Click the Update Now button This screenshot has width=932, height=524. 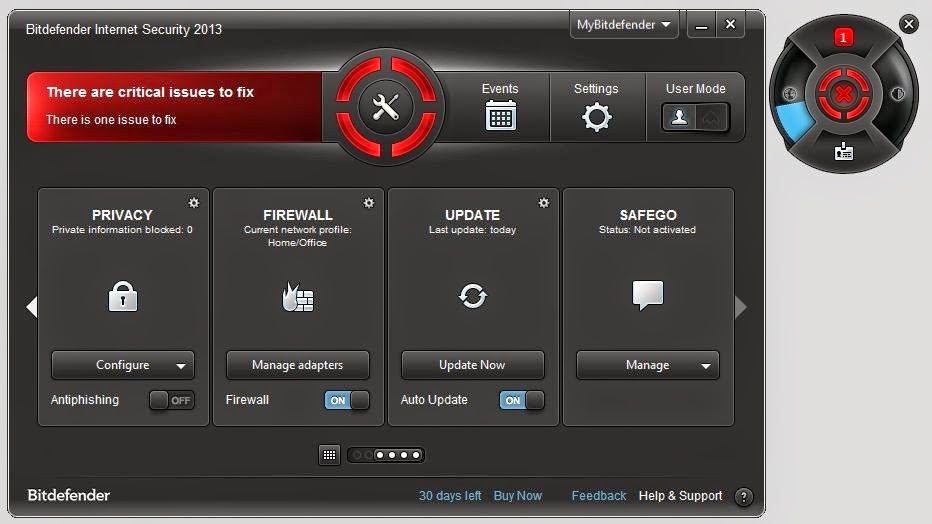[473, 365]
